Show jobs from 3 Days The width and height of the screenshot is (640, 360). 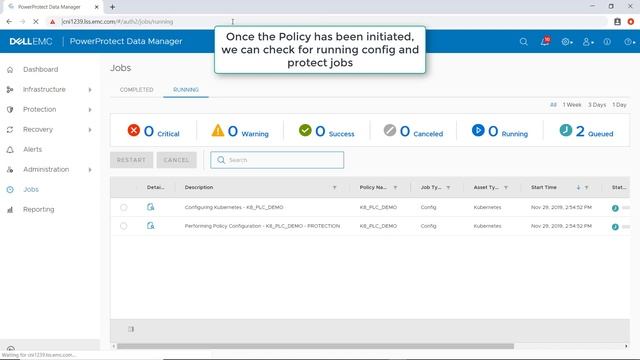pos(597,105)
